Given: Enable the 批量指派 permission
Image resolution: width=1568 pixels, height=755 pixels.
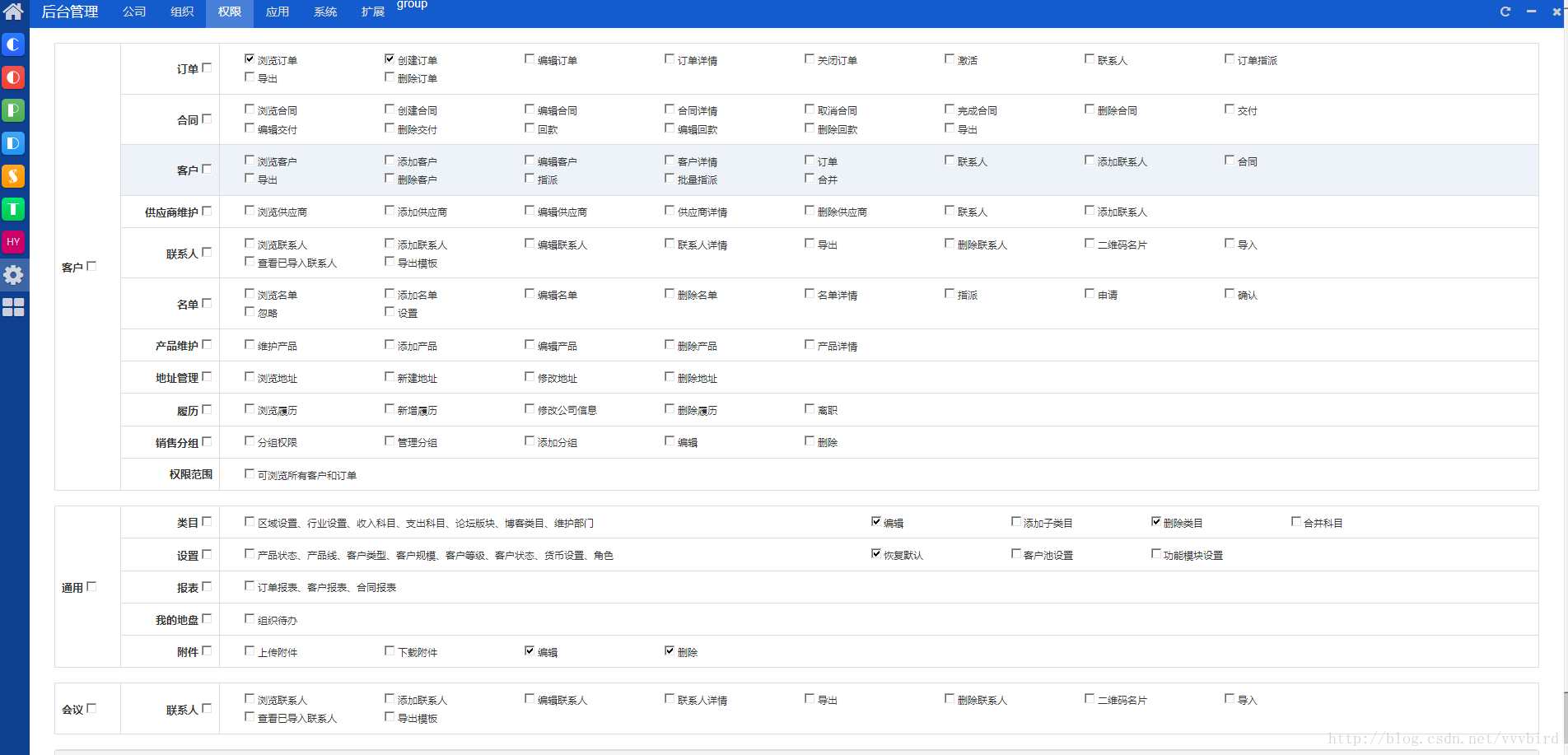Looking at the screenshot, I should point(670,179).
